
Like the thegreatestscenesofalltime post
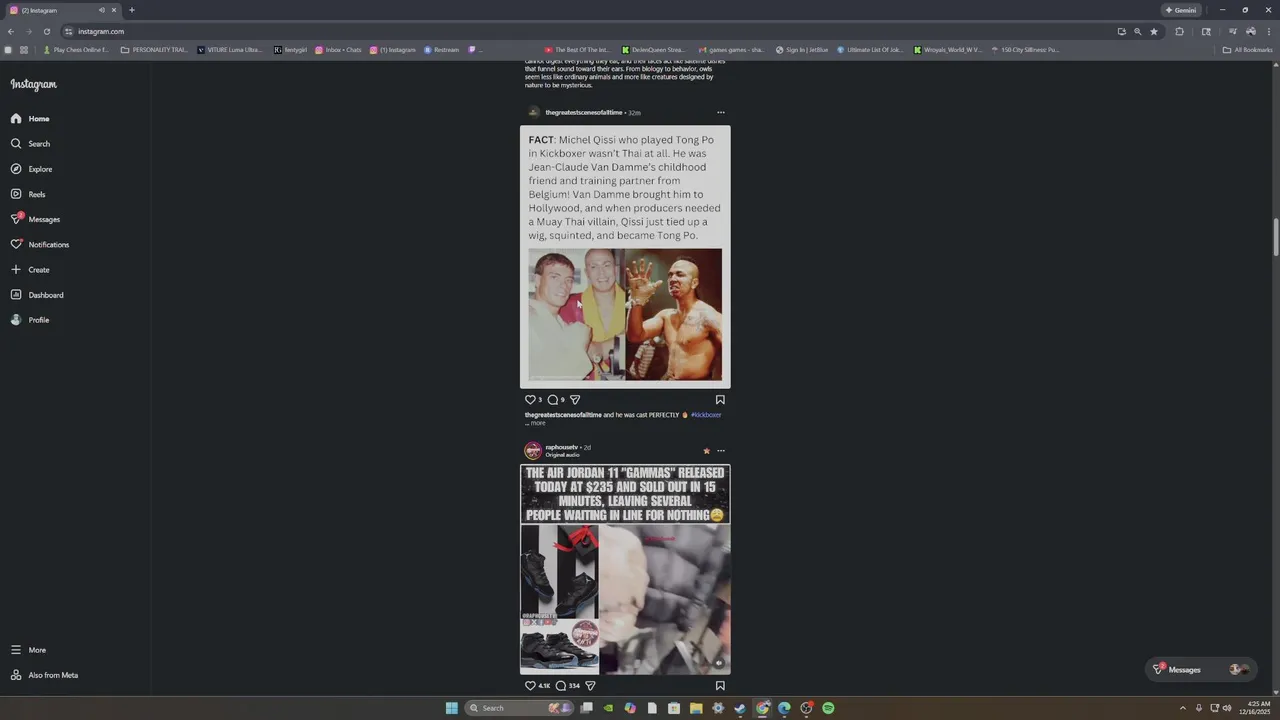click(x=530, y=400)
